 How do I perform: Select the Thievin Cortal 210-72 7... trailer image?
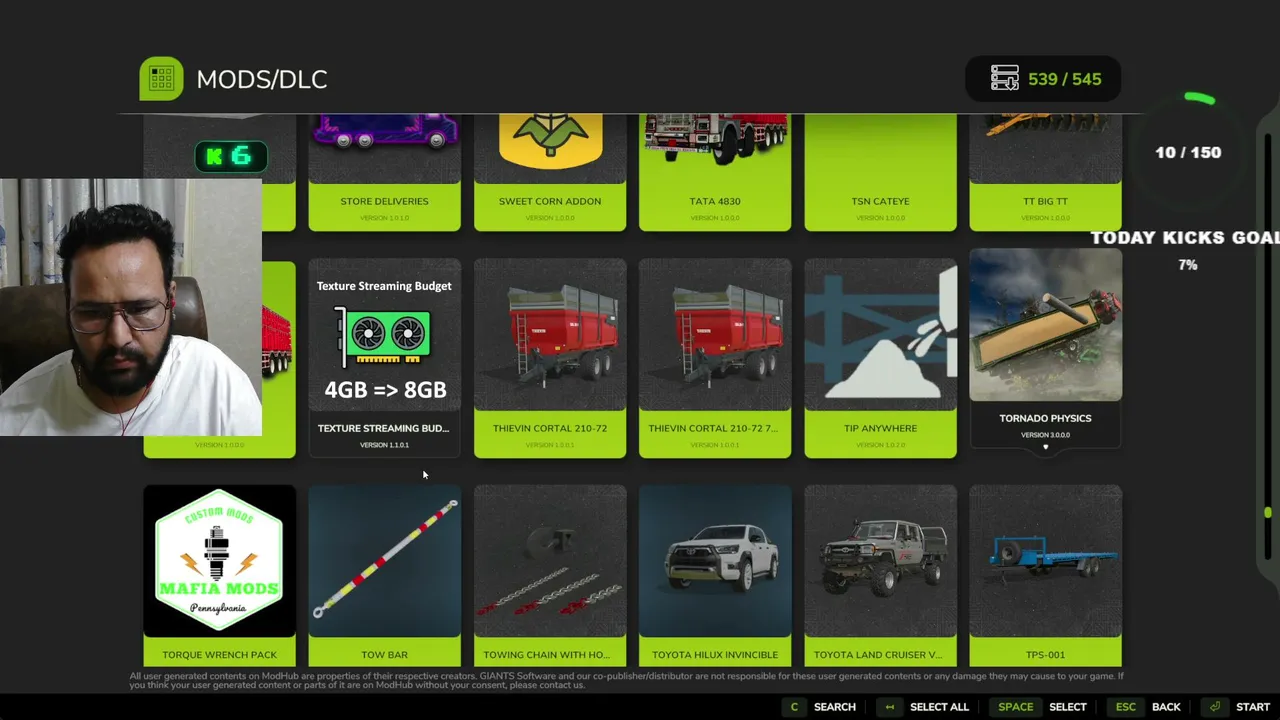click(x=715, y=335)
